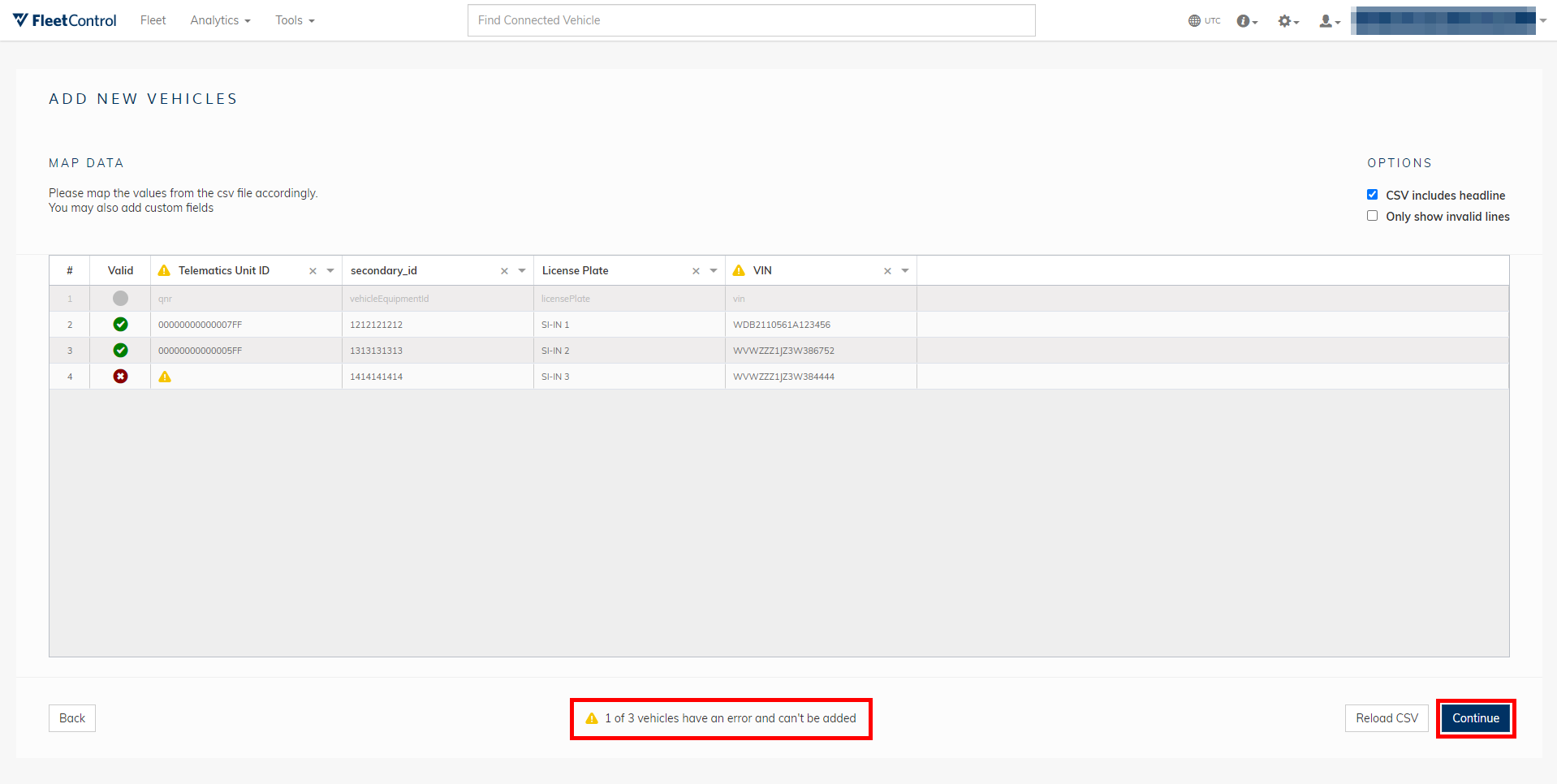
Task: Click the Reload CSV button
Action: [1387, 718]
